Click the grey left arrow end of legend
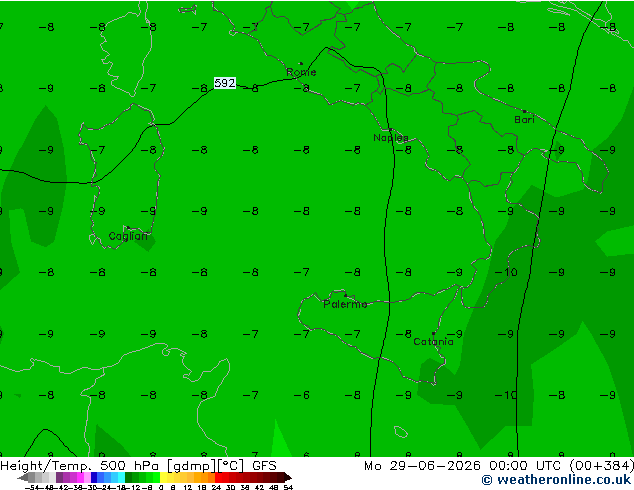 pos(23,477)
